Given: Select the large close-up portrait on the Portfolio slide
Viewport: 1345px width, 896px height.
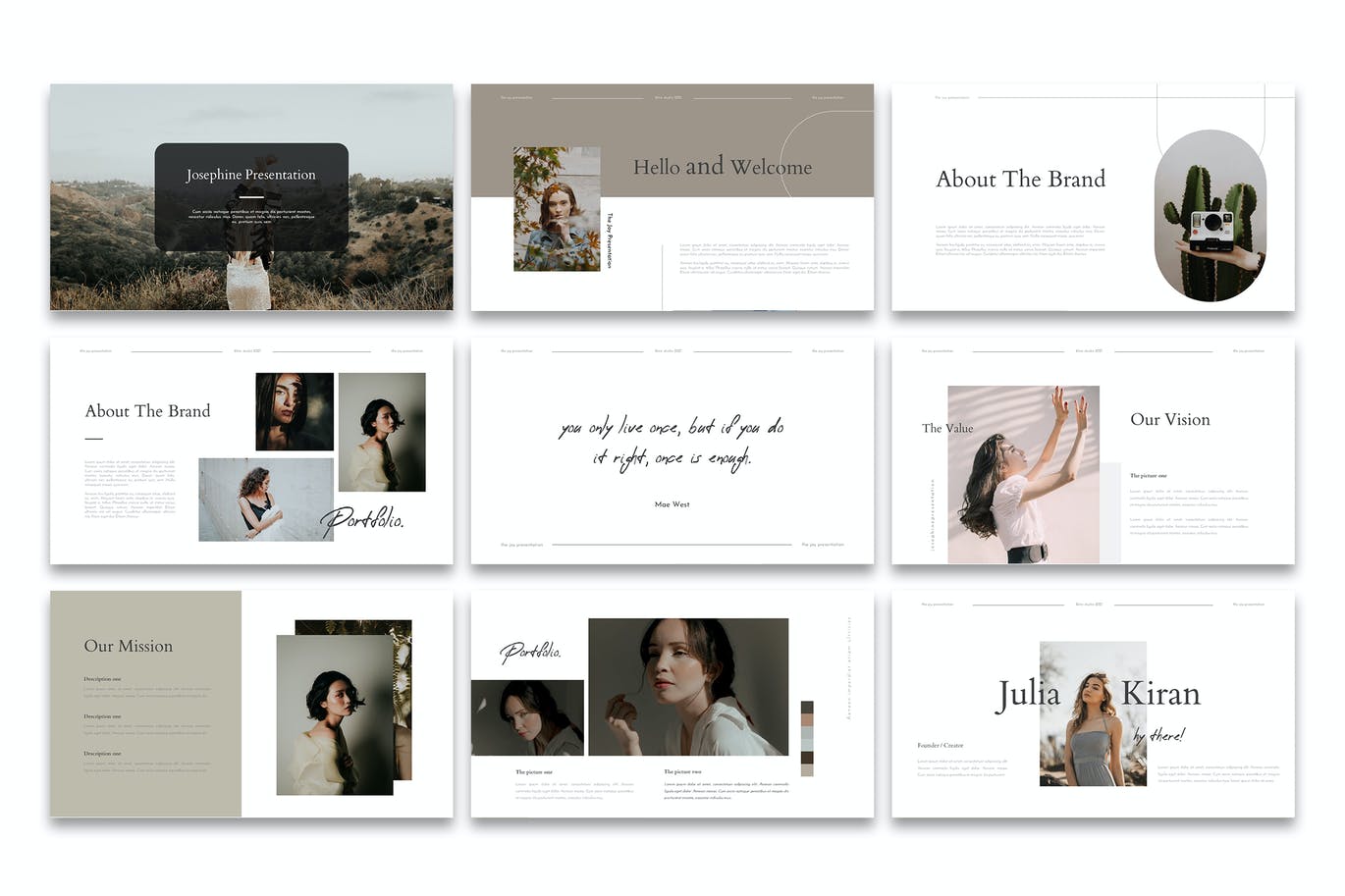Looking at the screenshot, I should (x=688, y=686).
